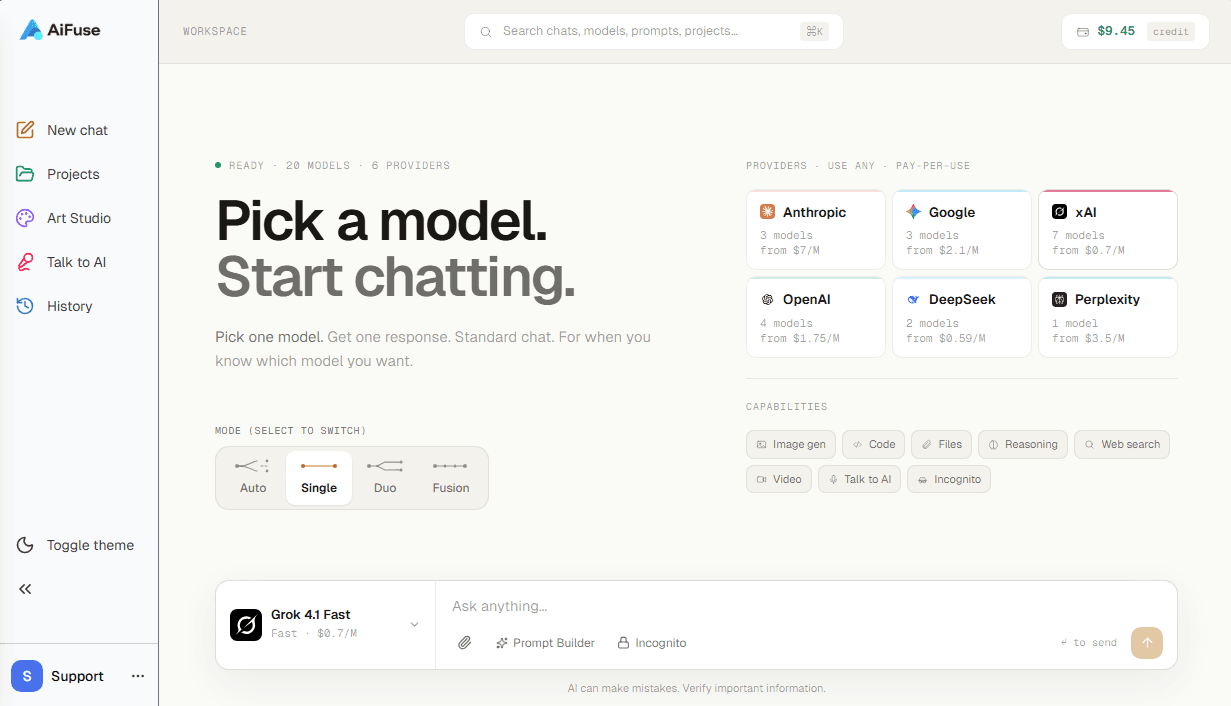Click the wallet credit icon
The image size is (1231, 706).
click(1083, 32)
